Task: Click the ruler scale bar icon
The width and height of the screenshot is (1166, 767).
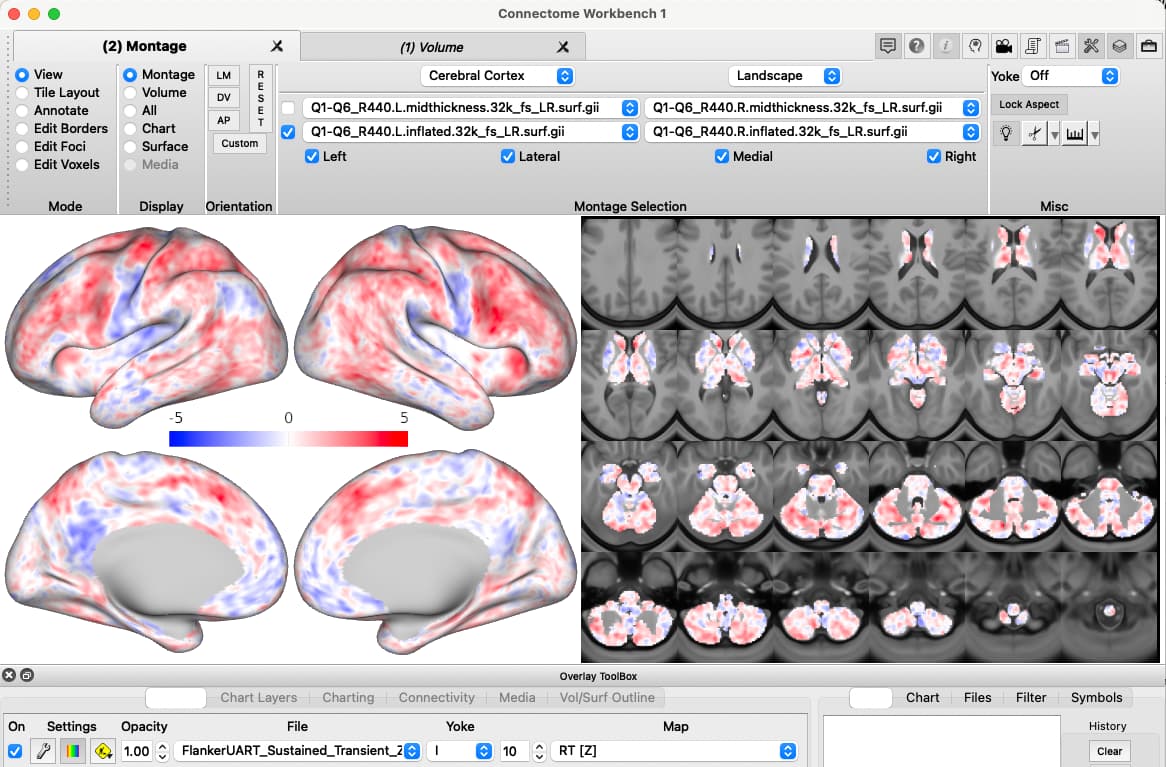Action: click(x=1075, y=134)
